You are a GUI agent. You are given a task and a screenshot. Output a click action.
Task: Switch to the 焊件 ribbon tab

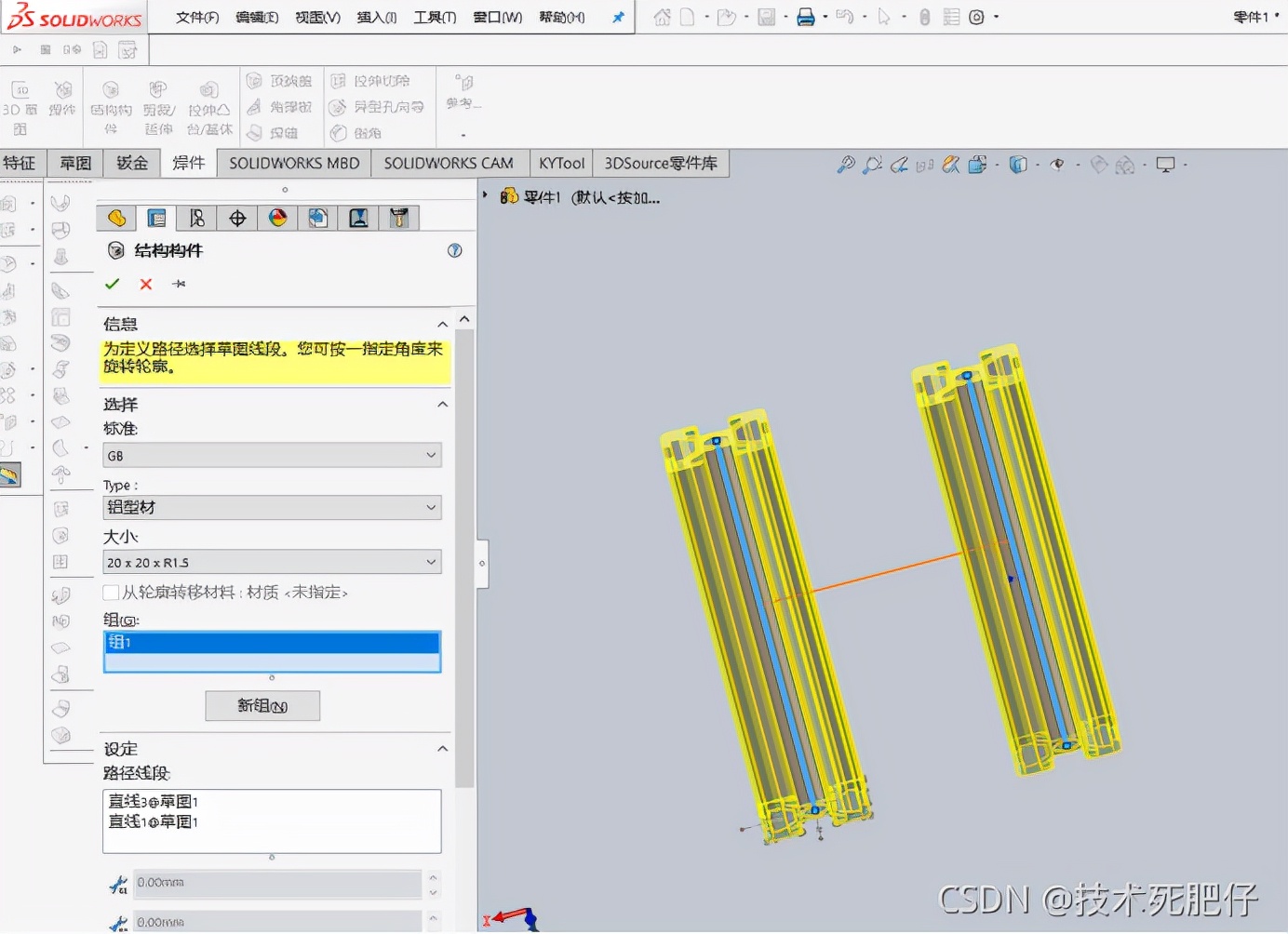188,163
